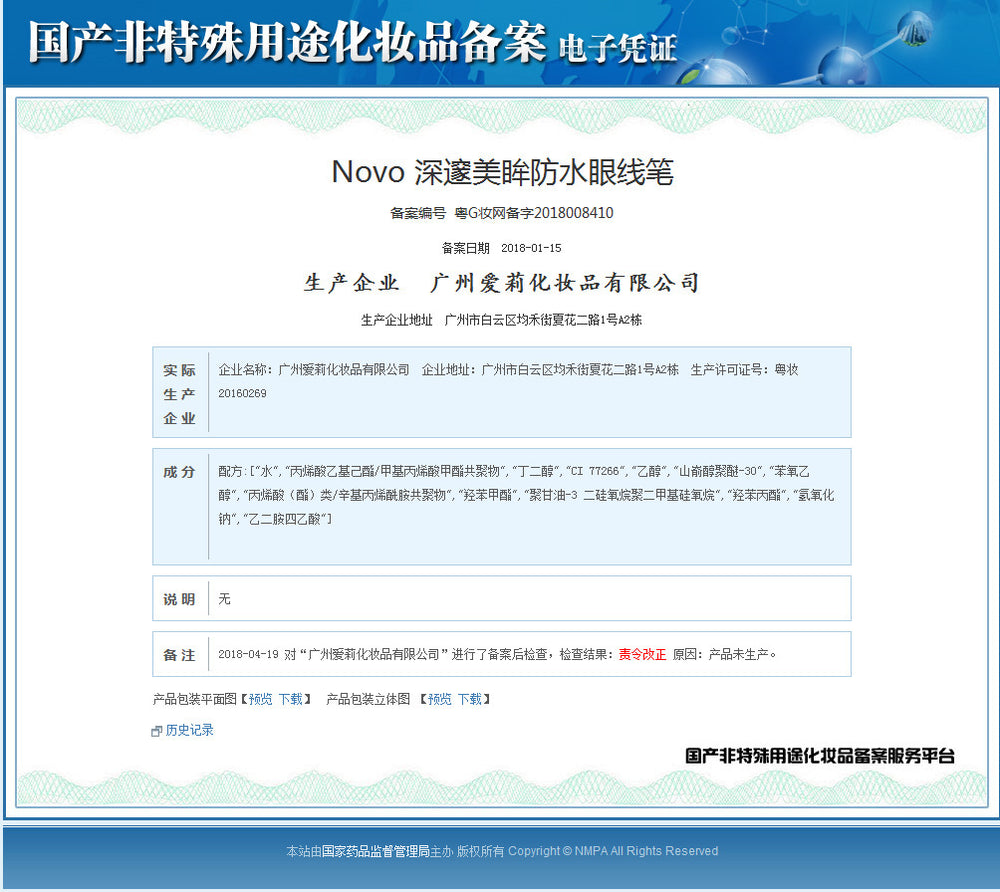Click the product title Novo 深邃美眸防水眼线笔
The image size is (1000, 892).
(503, 172)
